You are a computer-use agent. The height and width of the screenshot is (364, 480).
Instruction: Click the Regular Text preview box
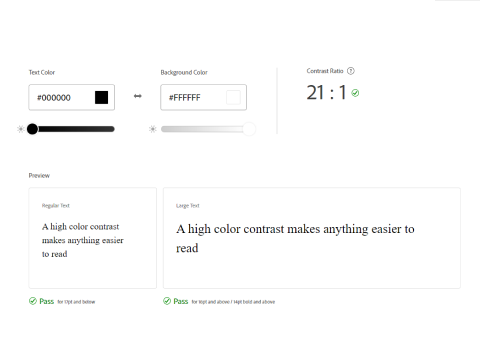(93, 238)
